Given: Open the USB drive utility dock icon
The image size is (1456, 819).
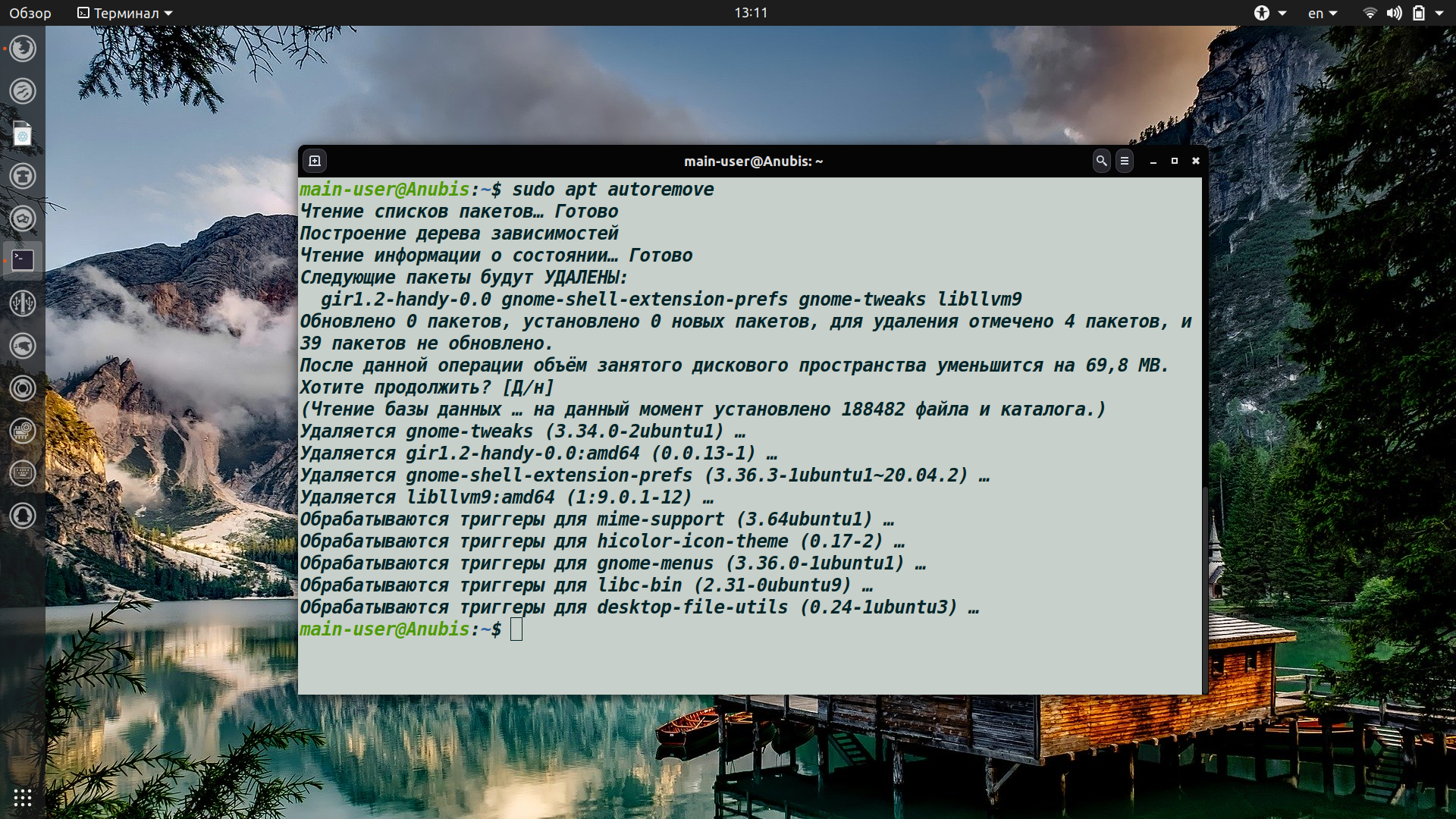Looking at the screenshot, I should [23, 303].
